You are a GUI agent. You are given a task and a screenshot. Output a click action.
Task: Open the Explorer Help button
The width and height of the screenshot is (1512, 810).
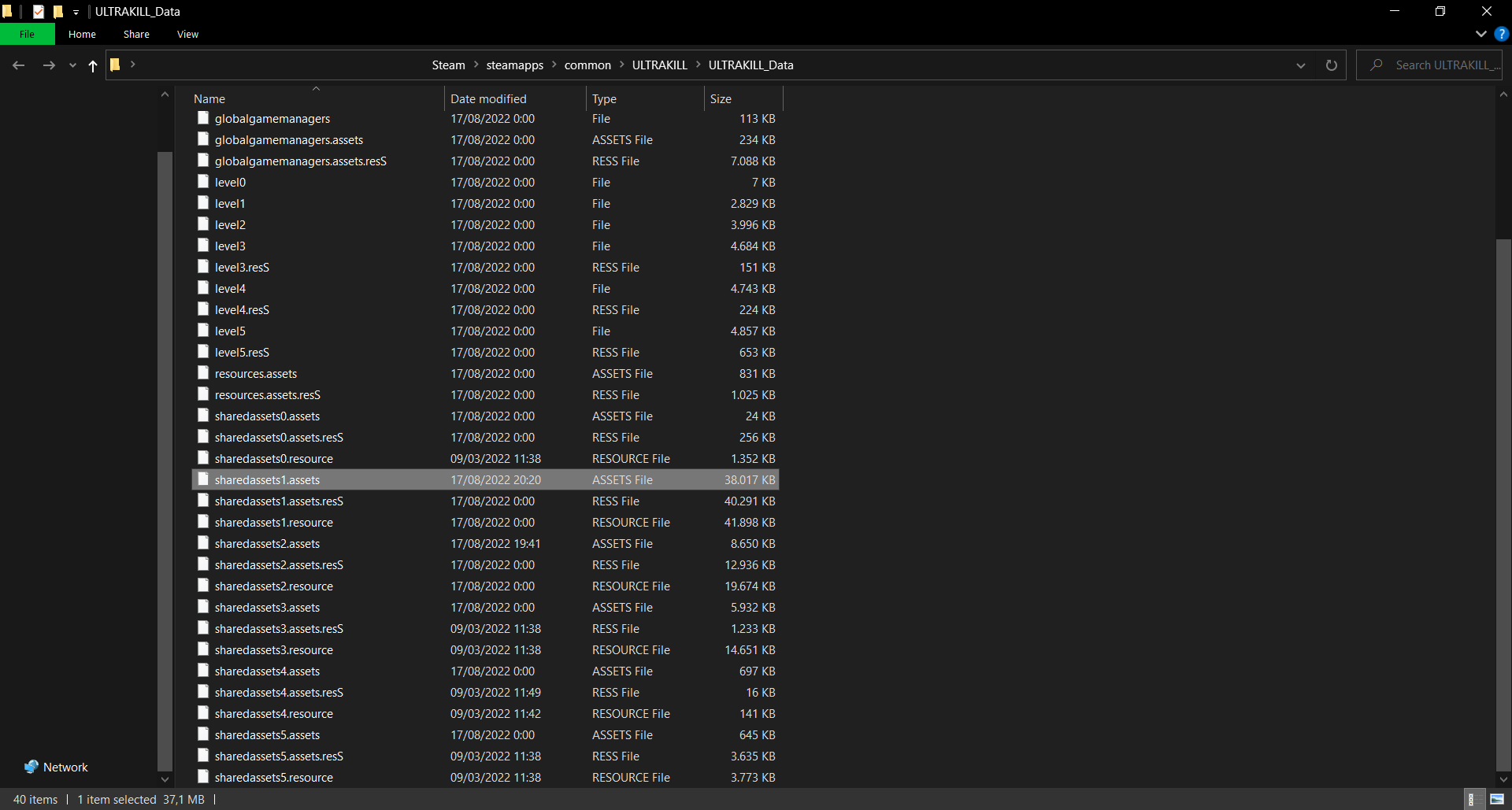1502,34
